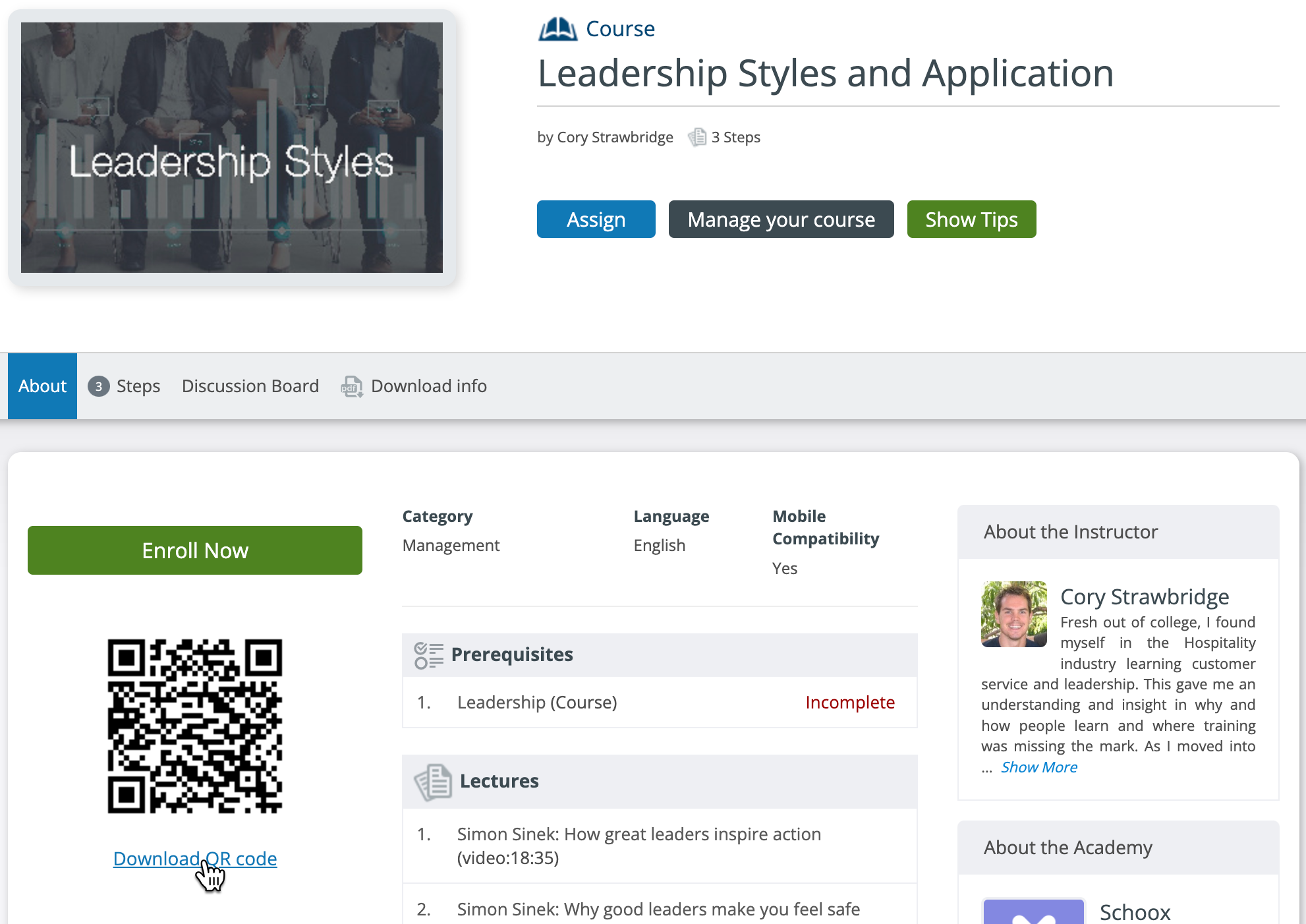Expand the Prerequisites section header
The height and width of the screenshot is (924, 1306).
click(x=511, y=654)
